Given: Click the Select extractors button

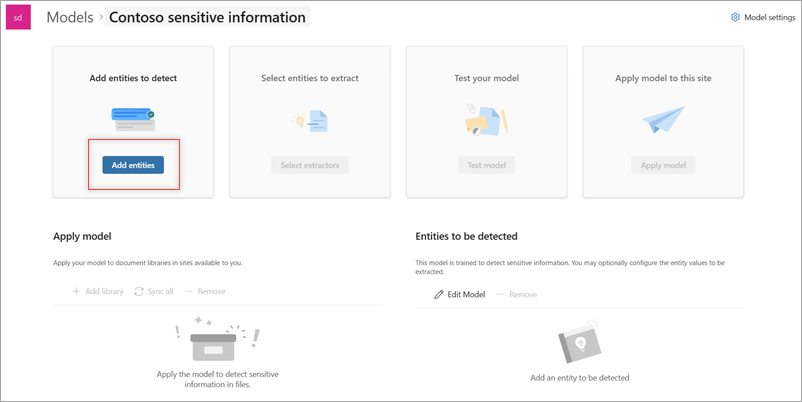Looking at the screenshot, I should click(309, 165).
